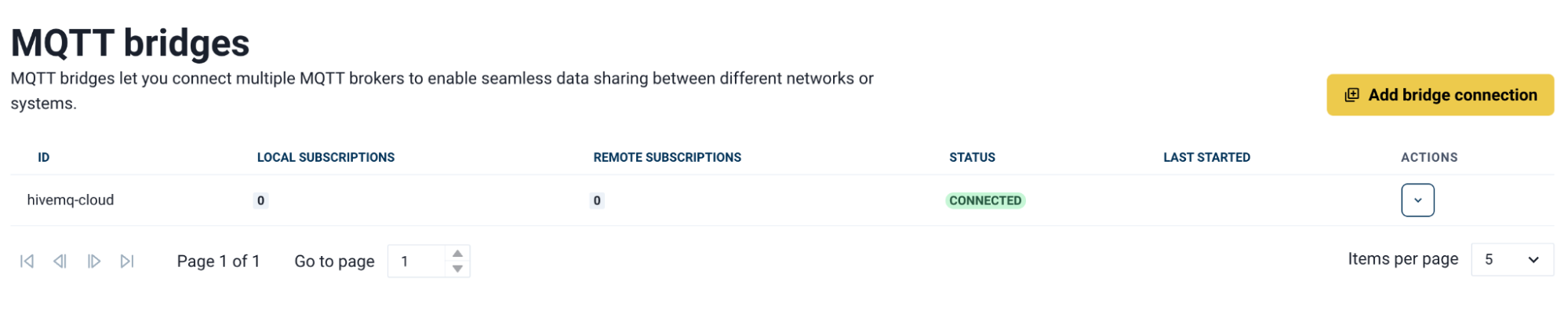Click the Remote Subscriptions column header
Viewport: 1568px width, 333px height.
(x=667, y=158)
